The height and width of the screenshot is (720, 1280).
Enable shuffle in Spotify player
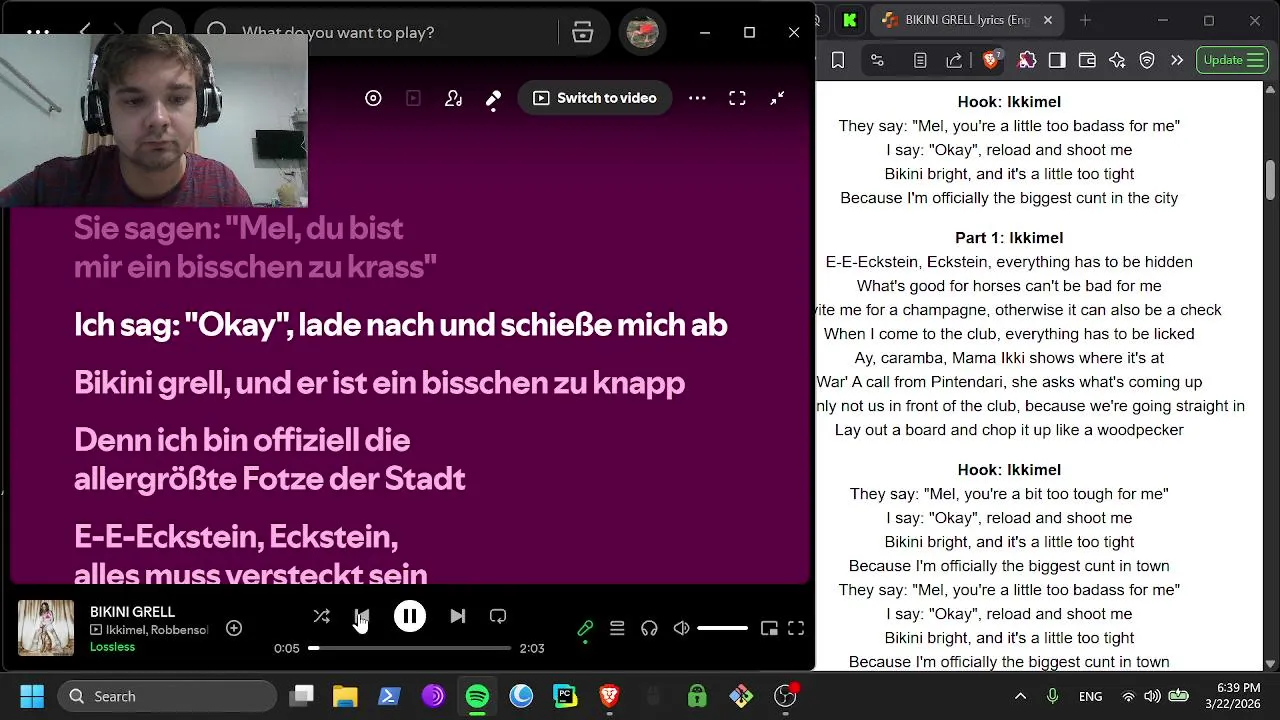321,616
